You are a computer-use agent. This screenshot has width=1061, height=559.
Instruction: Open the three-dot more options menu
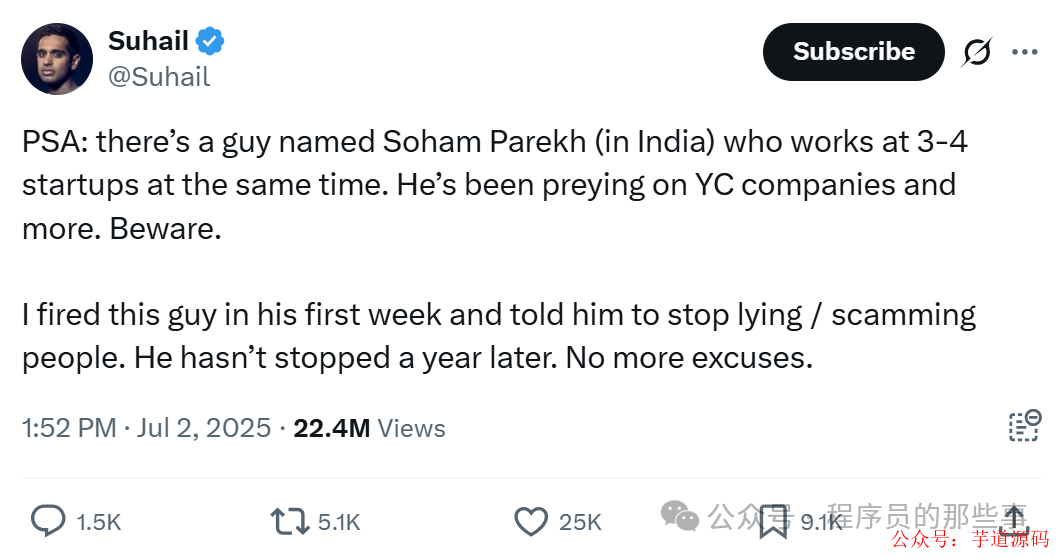tap(1025, 52)
